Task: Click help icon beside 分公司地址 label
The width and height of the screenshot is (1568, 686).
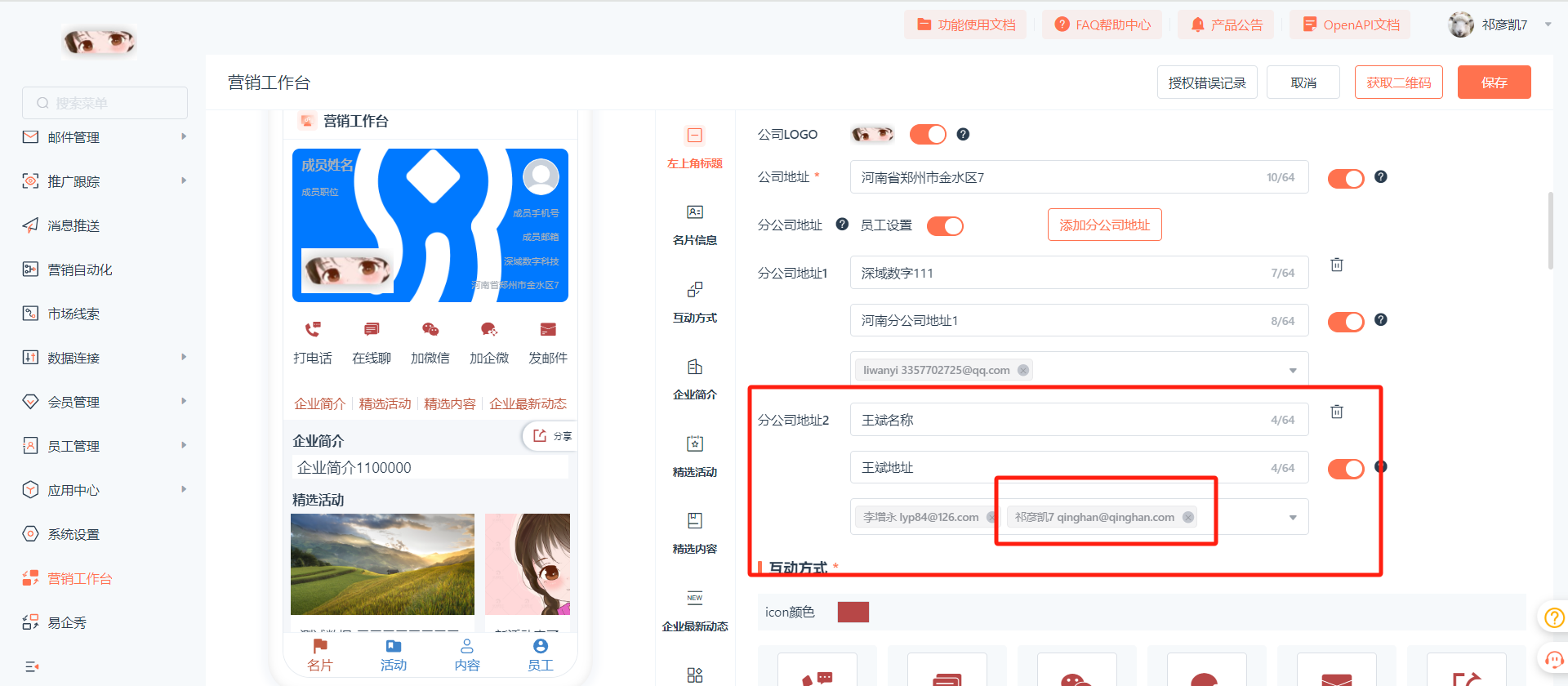Action: tap(842, 224)
